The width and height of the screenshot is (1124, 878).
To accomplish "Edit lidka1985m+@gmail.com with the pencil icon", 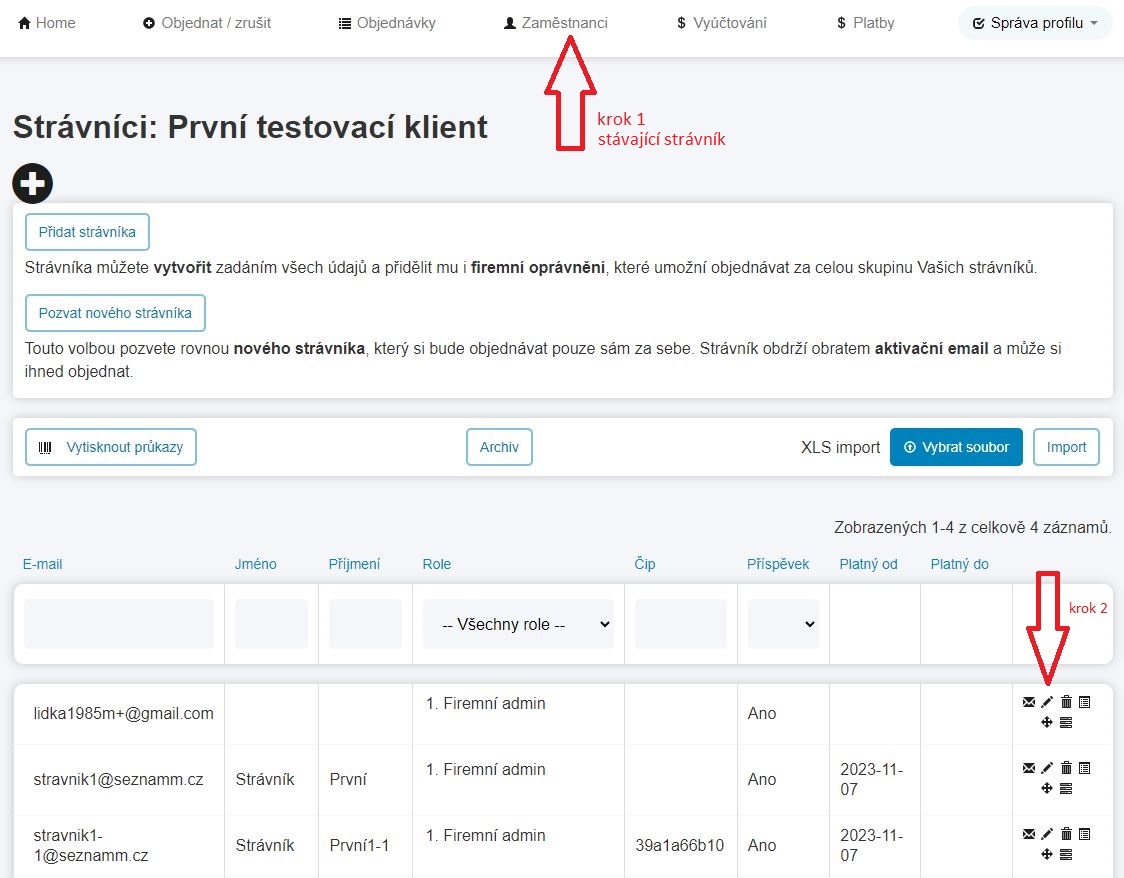I will click(x=1047, y=702).
